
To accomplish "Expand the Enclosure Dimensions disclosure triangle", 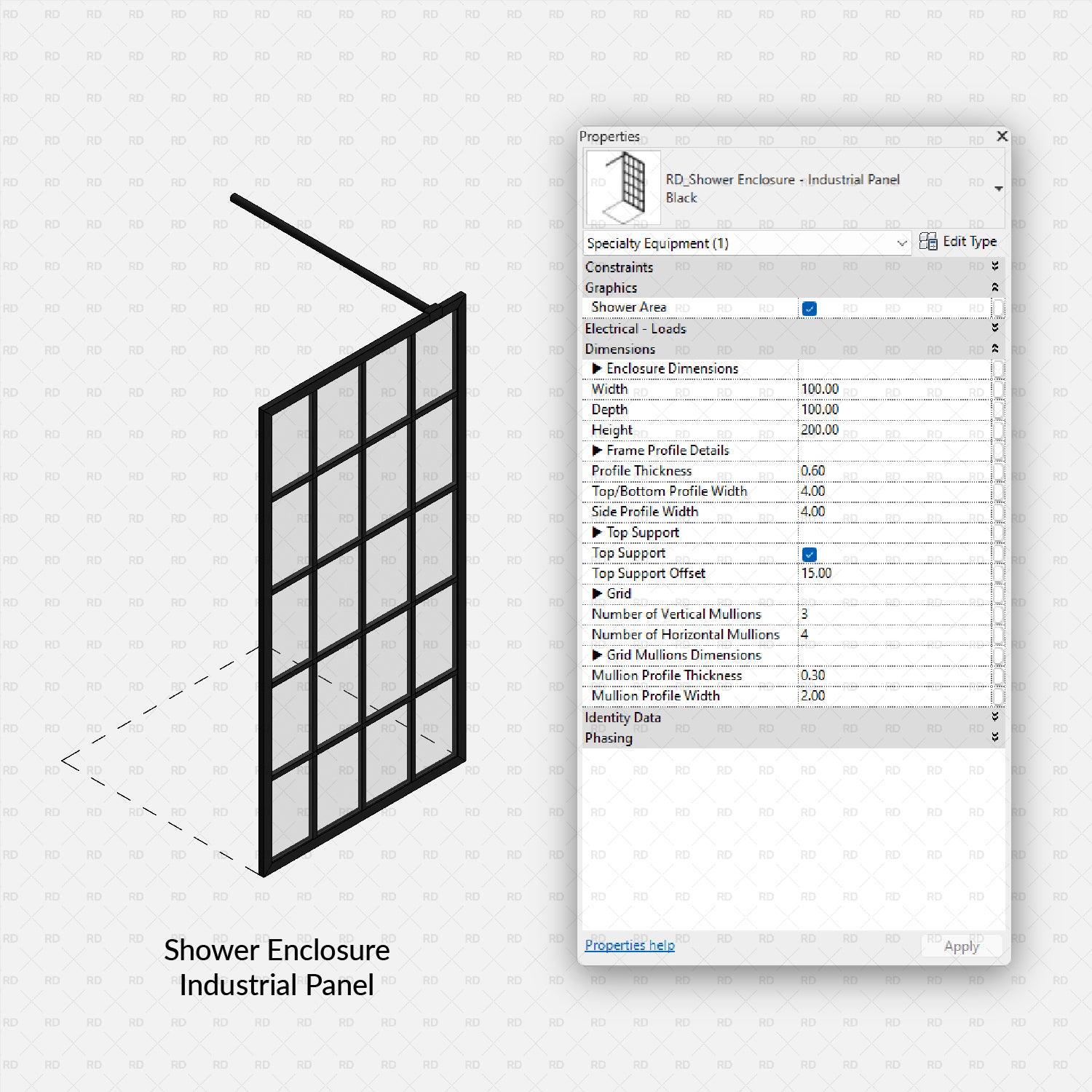I will [x=598, y=369].
